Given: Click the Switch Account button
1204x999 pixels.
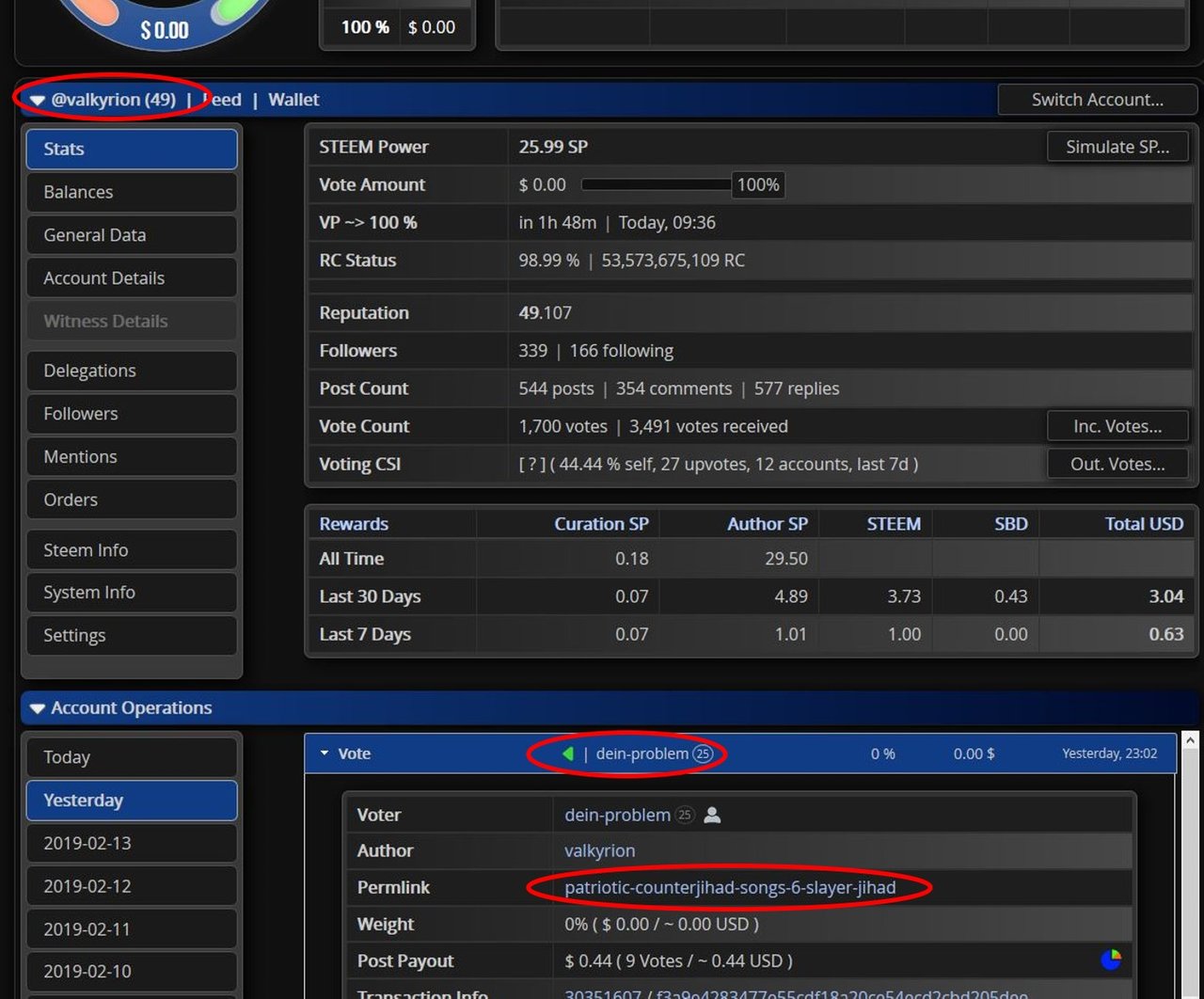Looking at the screenshot, I should coord(1097,100).
